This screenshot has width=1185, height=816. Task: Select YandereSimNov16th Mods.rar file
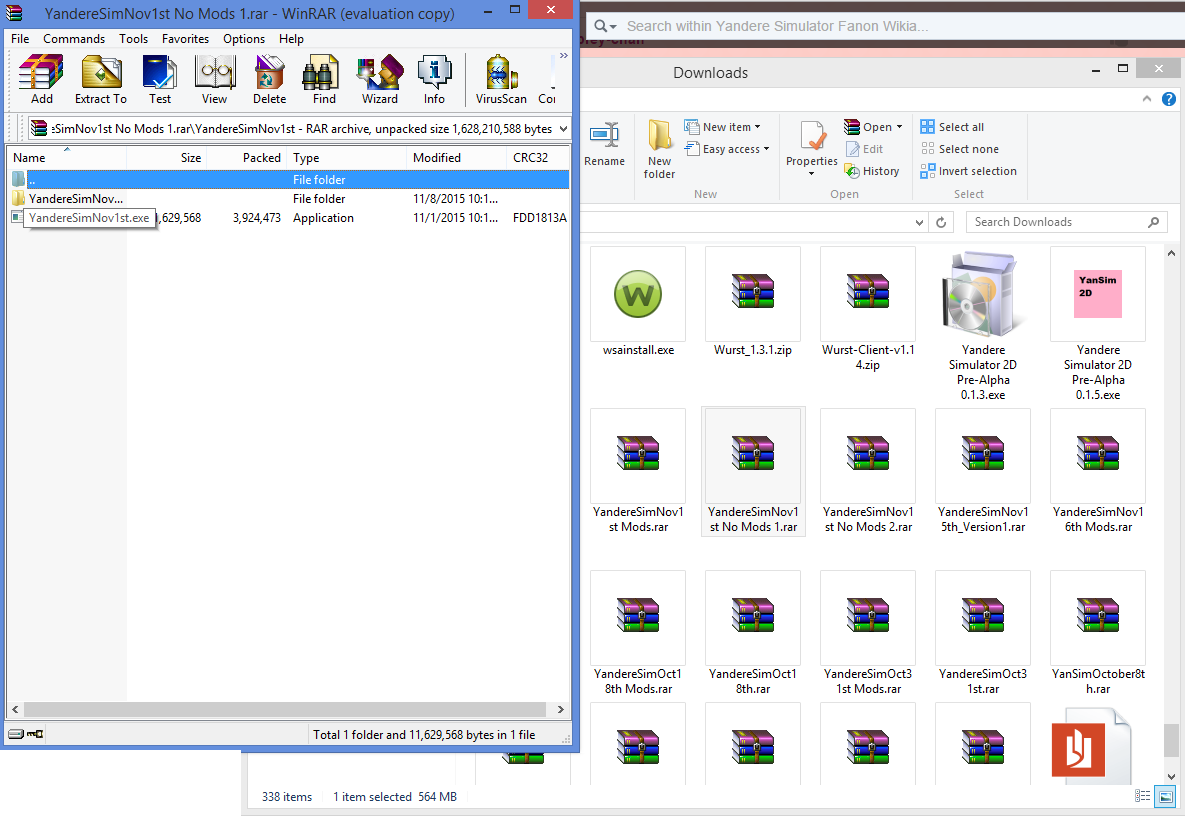1097,471
